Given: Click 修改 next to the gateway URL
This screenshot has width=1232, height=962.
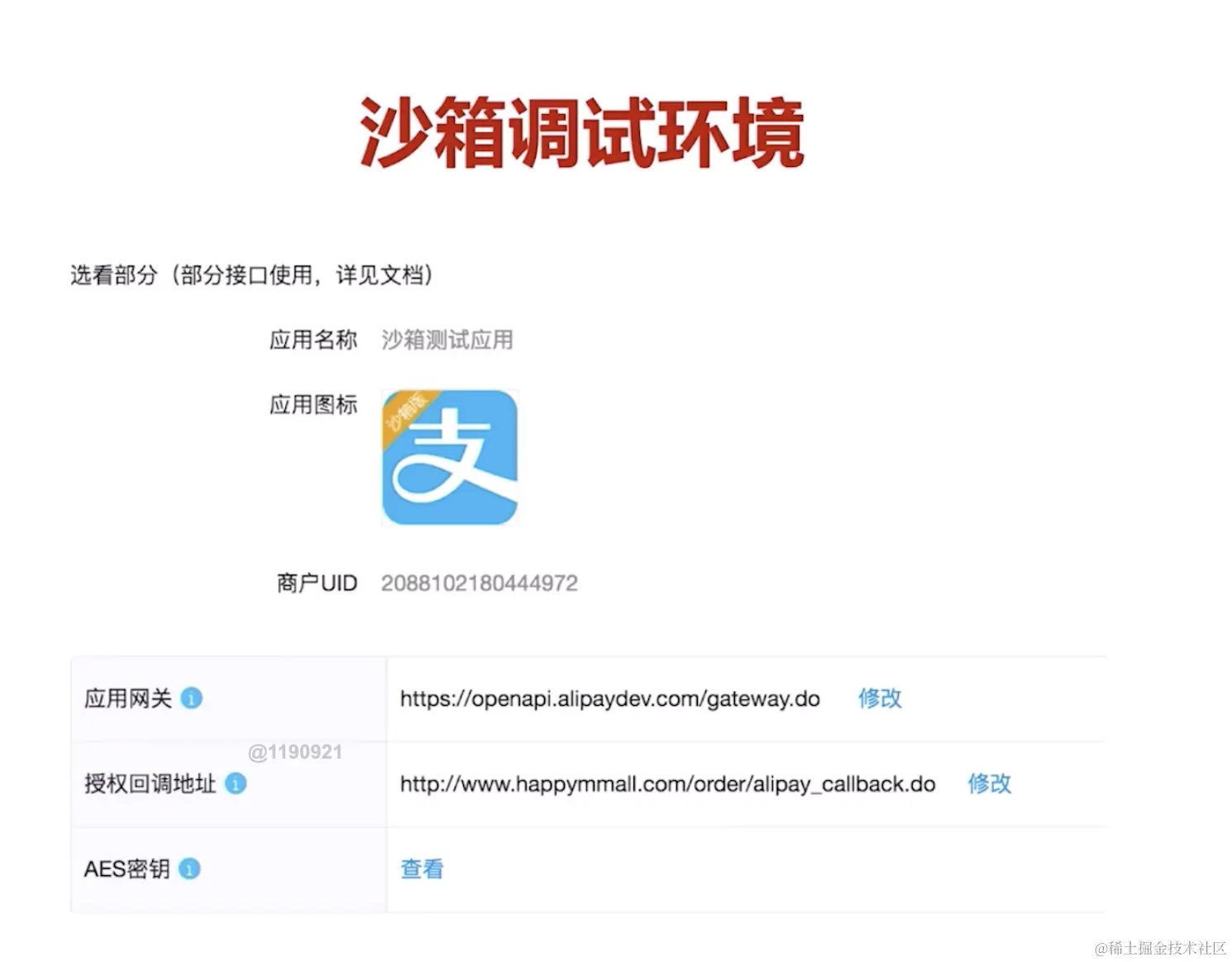Looking at the screenshot, I should pos(880,698).
